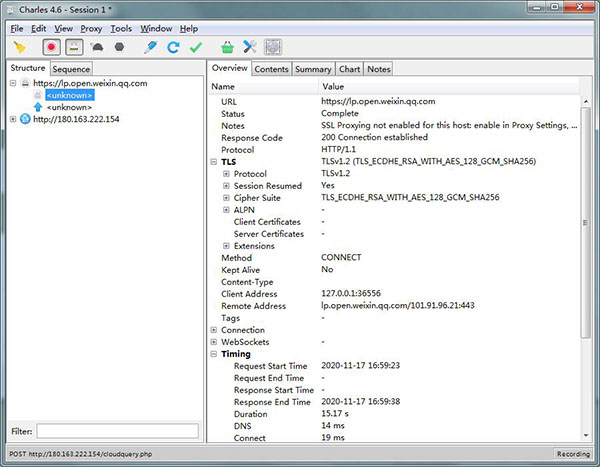Open the Tools wrench icon
This screenshot has height=467, width=600.
tap(250, 47)
